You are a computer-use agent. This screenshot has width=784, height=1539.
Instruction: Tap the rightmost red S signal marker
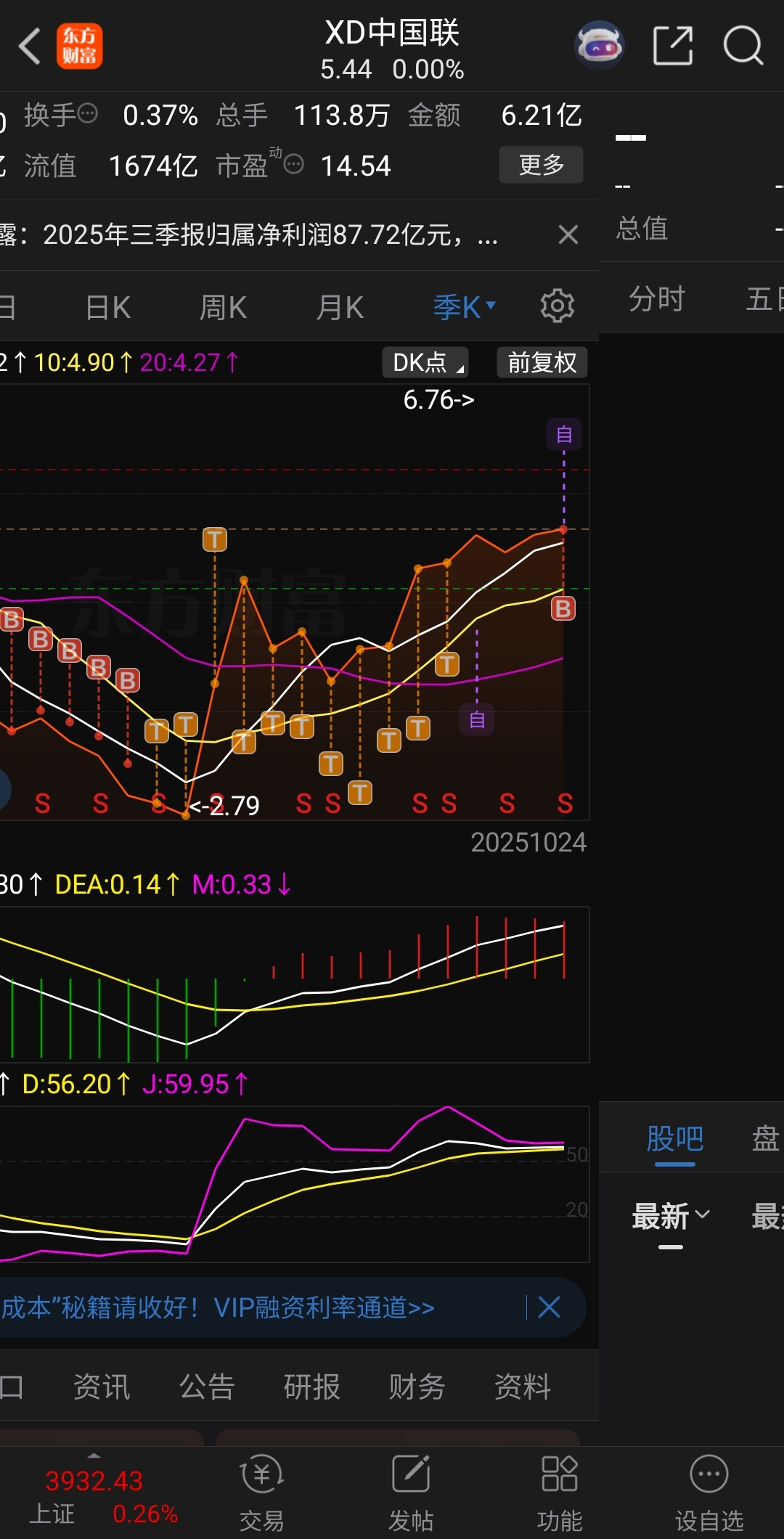tap(565, 804)
